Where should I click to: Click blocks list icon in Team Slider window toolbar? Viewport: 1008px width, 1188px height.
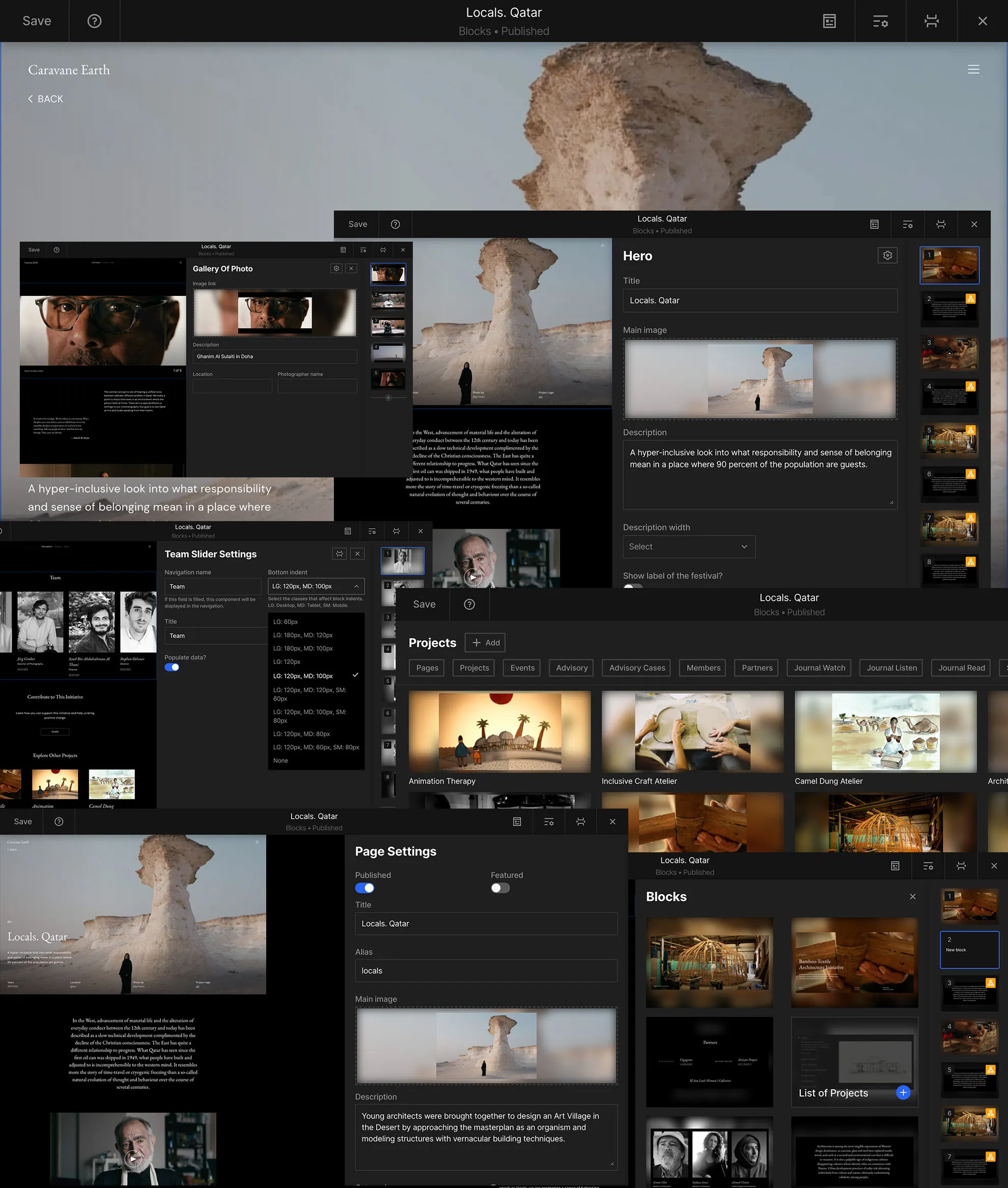[x=347, y=531]
